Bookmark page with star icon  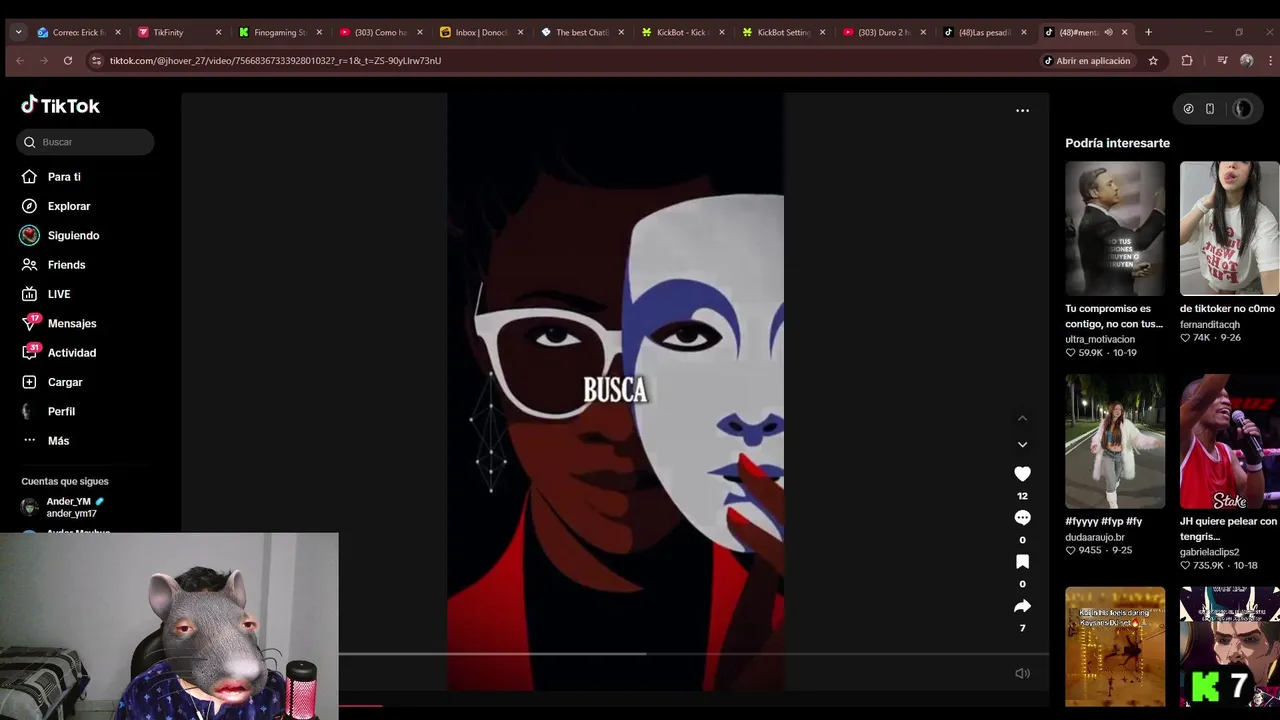click(1153, 60)
